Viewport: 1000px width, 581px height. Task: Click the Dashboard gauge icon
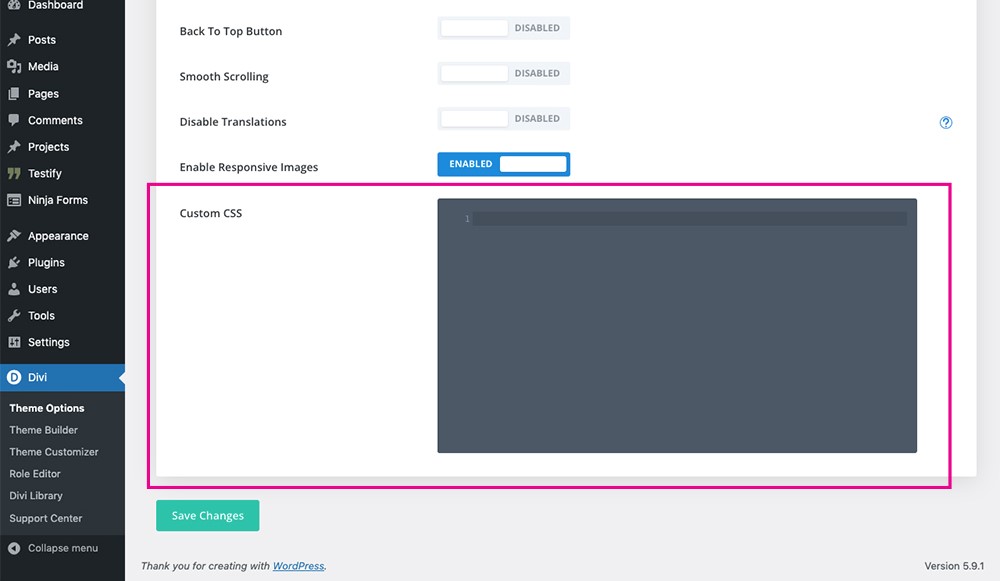pos(14,4)
